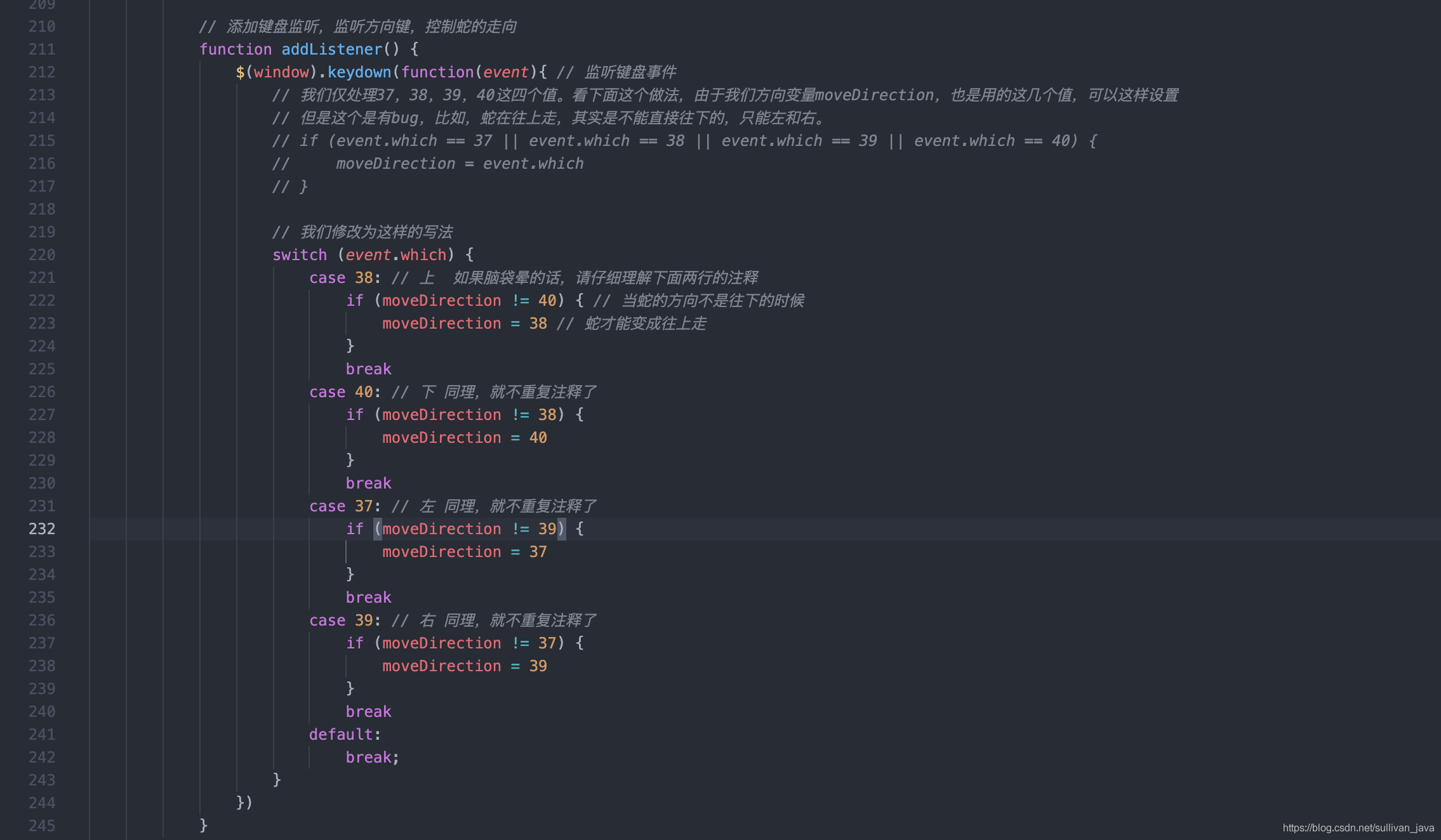Click the closing '})' on line 244
The height and width of the screenshot is (840, 1441).
(244, 803)
